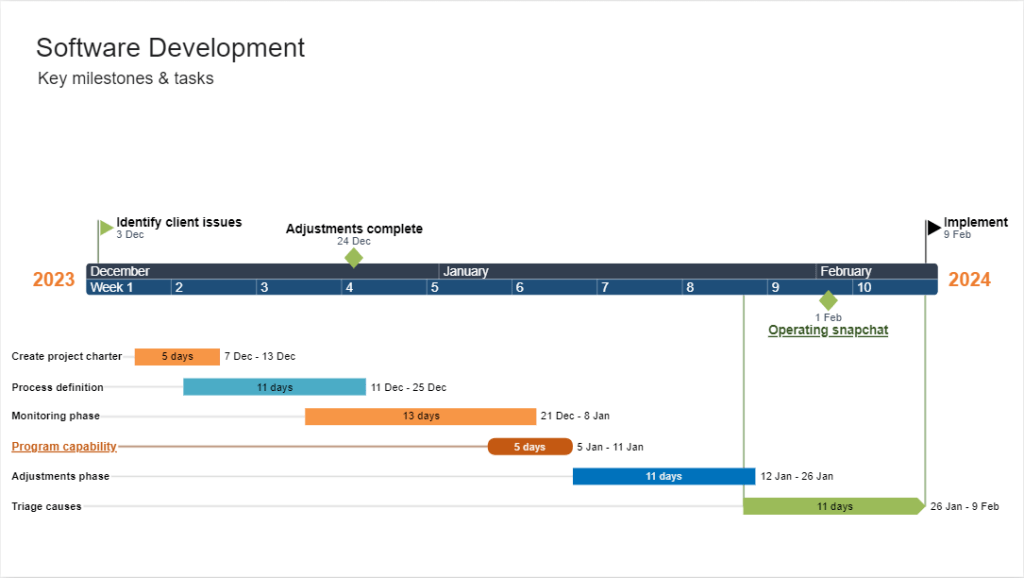Image resolution: width=1024 pixels, height=578 pixels.
Task: Click the Adjustments complete diamond marker
Action: point(354,257)
